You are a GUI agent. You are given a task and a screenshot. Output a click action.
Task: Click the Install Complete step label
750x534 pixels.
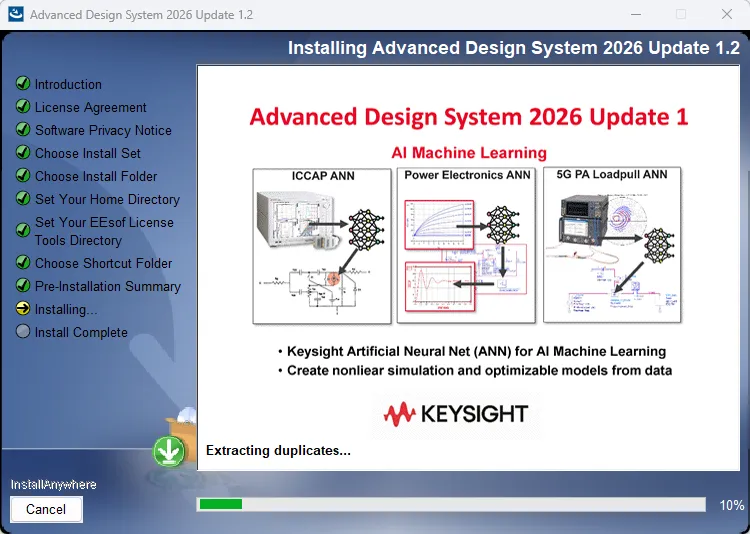(81, 332)
